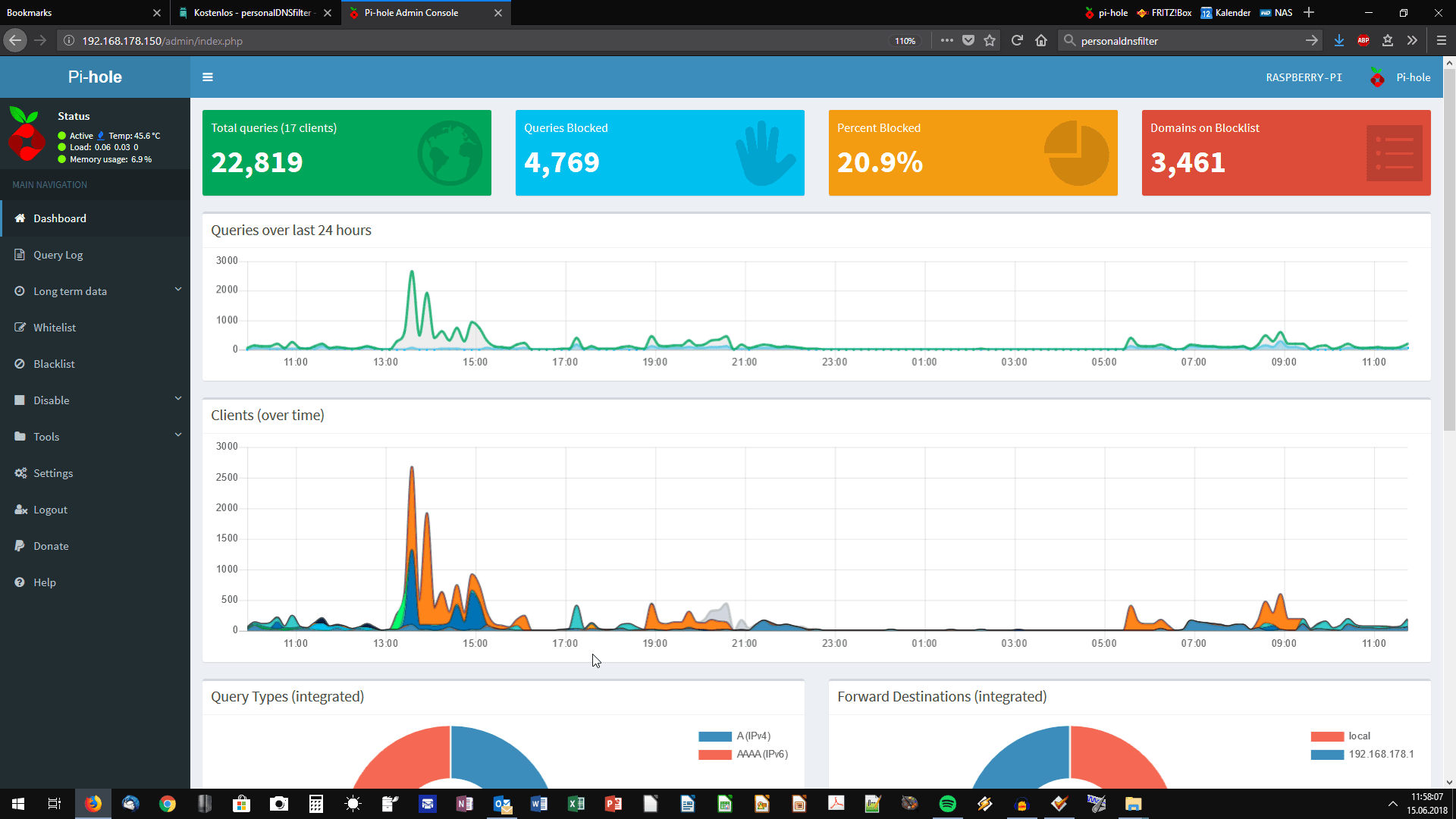Click the Total queries green card
The height and width of the screenshot is (819, 1456).
click(347, 153)
